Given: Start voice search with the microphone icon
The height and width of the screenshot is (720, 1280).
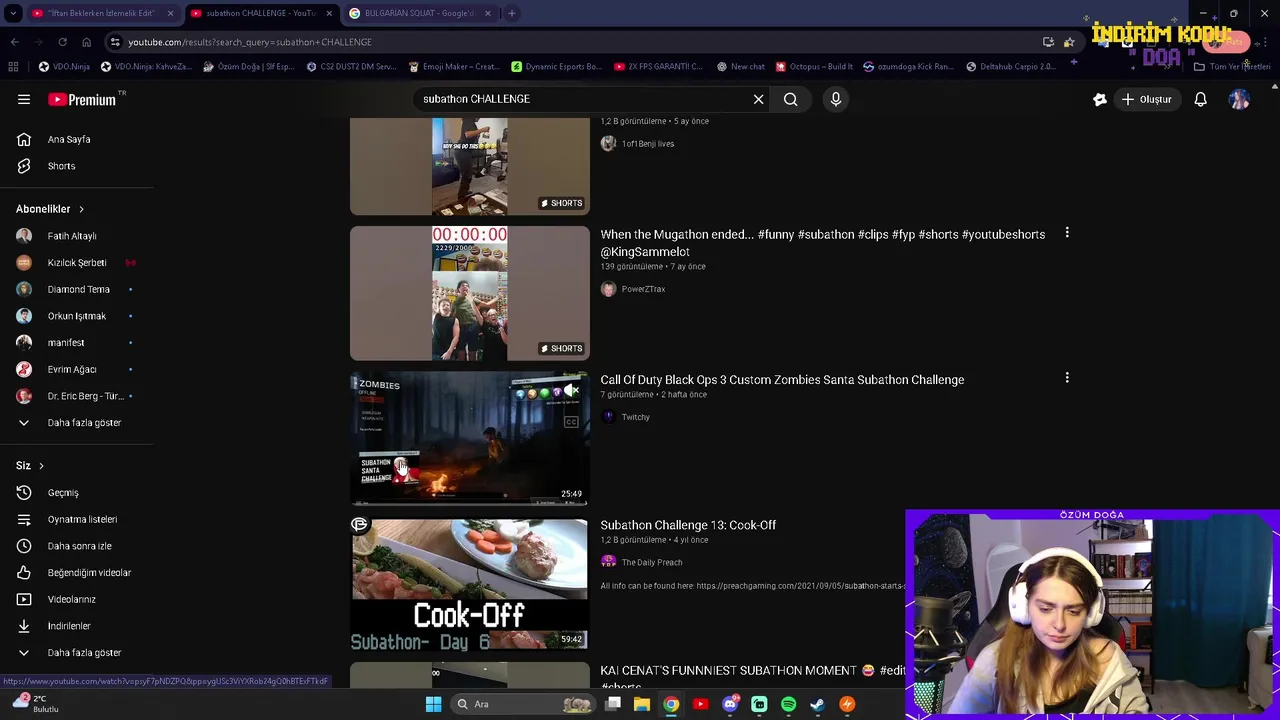Looking at the screenshot, I should [836, 99].
